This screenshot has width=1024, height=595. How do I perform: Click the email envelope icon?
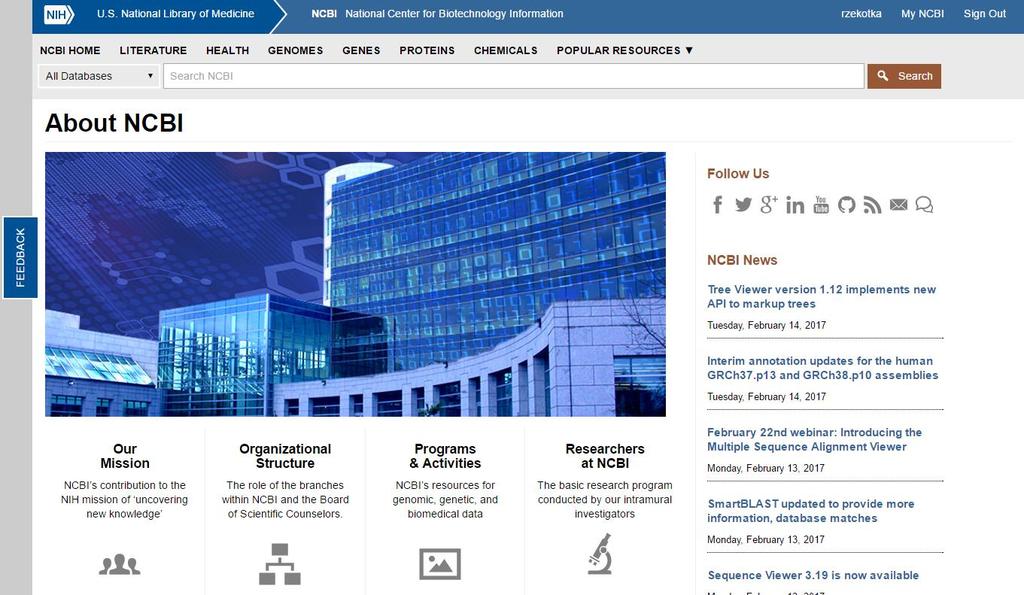[899, 204]
